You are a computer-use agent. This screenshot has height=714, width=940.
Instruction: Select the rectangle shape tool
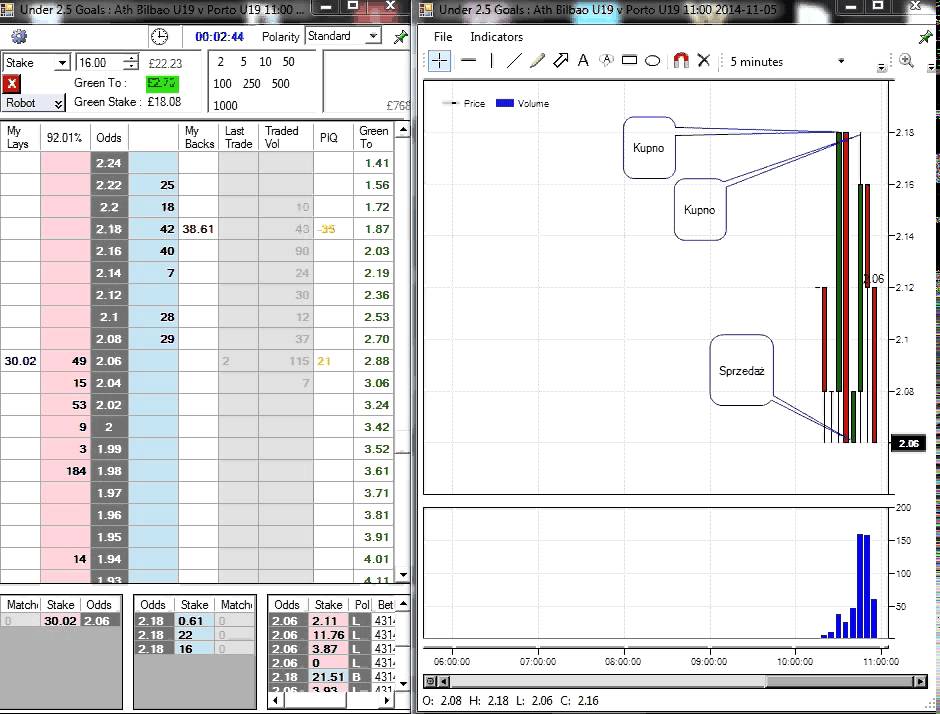pos(629,60)
